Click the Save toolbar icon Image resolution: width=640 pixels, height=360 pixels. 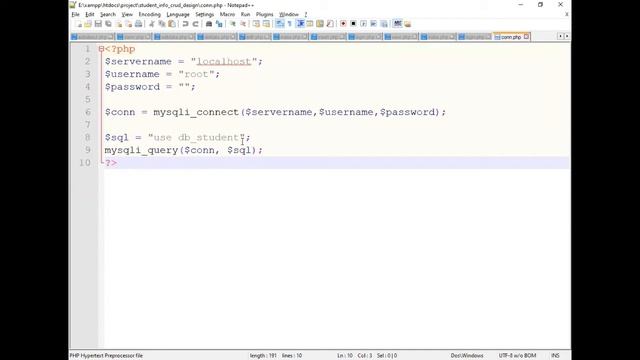click(98, 24)
